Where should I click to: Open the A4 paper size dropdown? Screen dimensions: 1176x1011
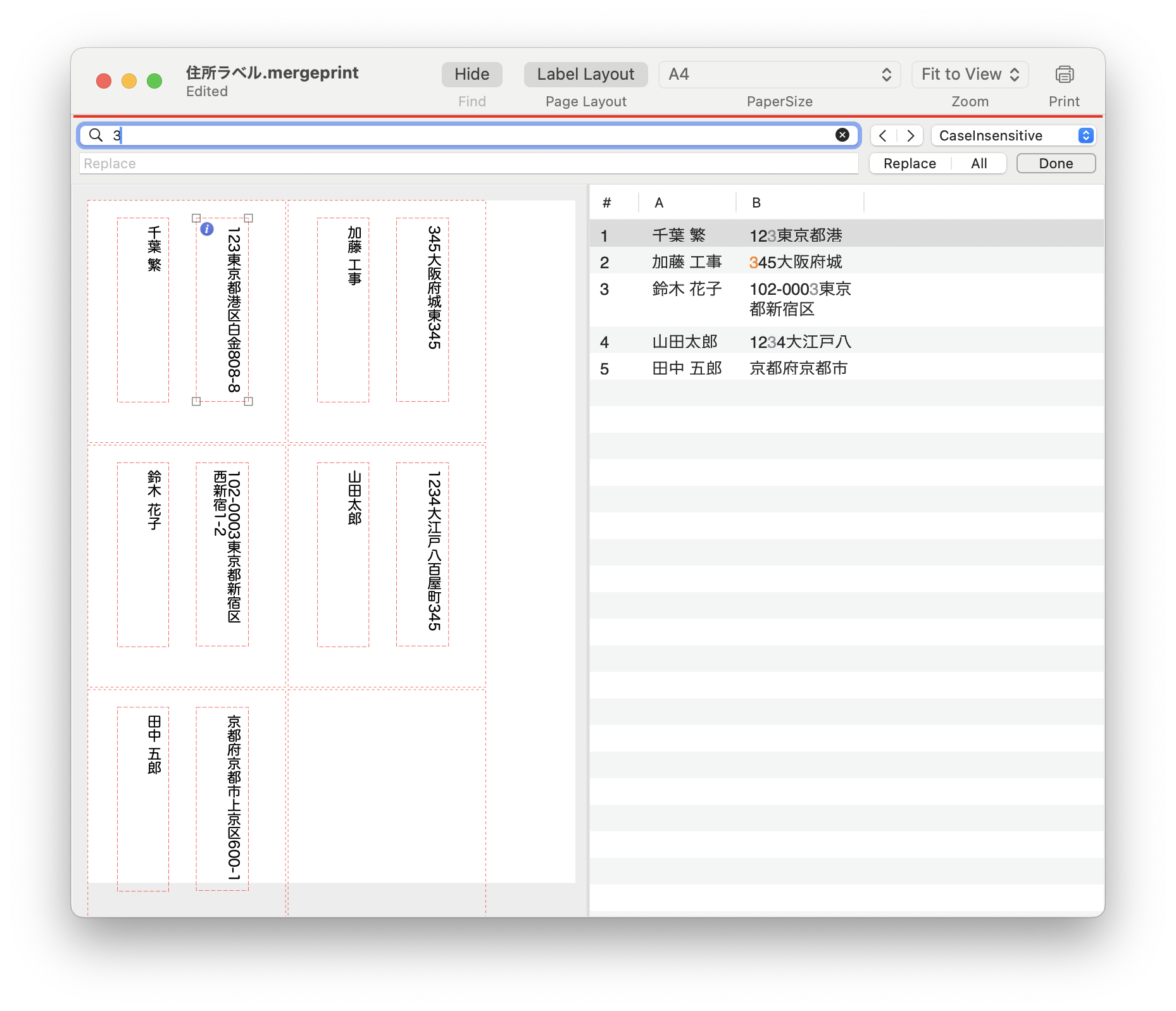[x=779, y=74]
